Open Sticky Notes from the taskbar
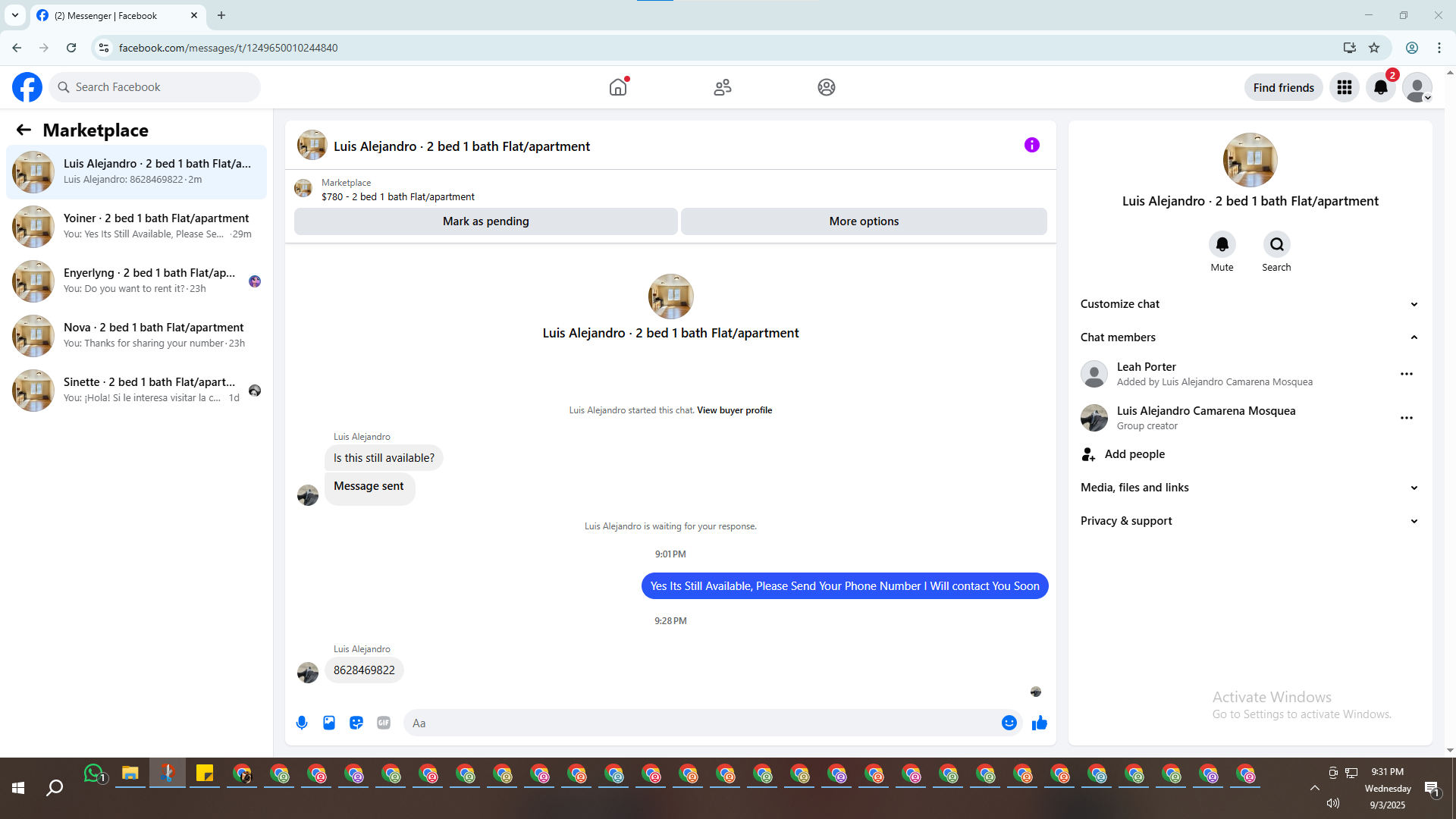The image size is (1456, 819). [x=205, y=773]
